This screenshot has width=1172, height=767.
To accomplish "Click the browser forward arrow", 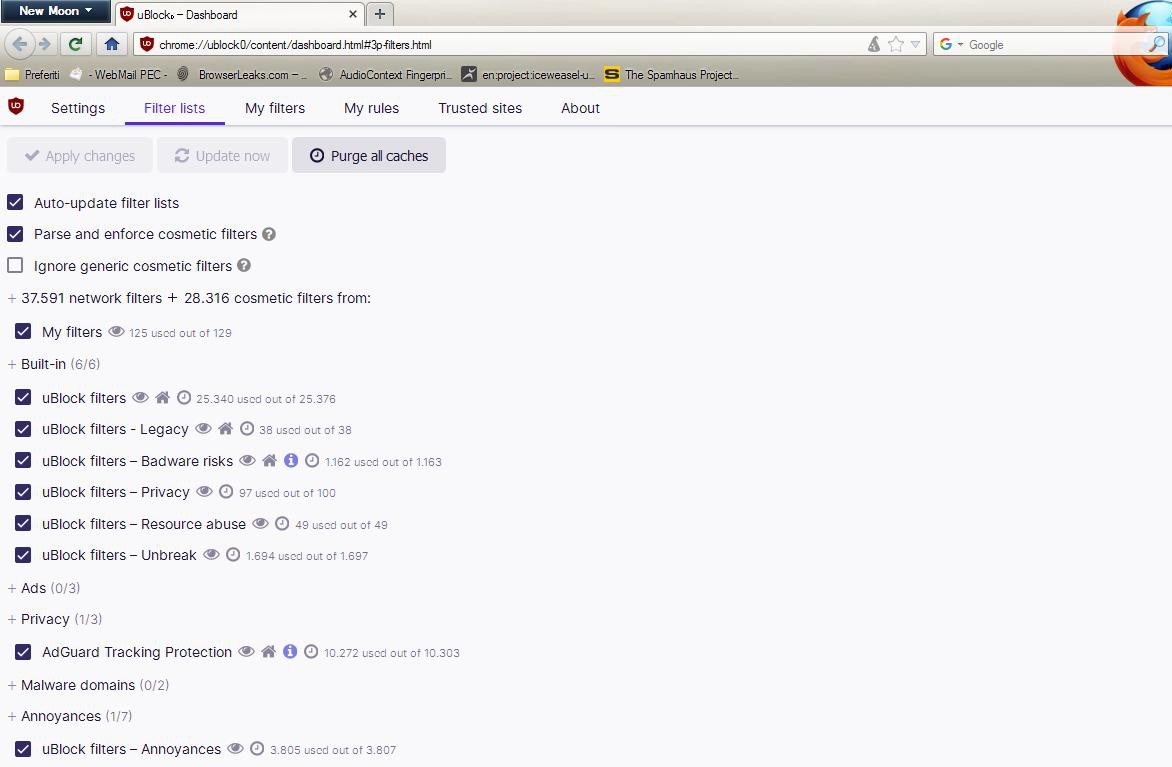I will click(45, 44).
